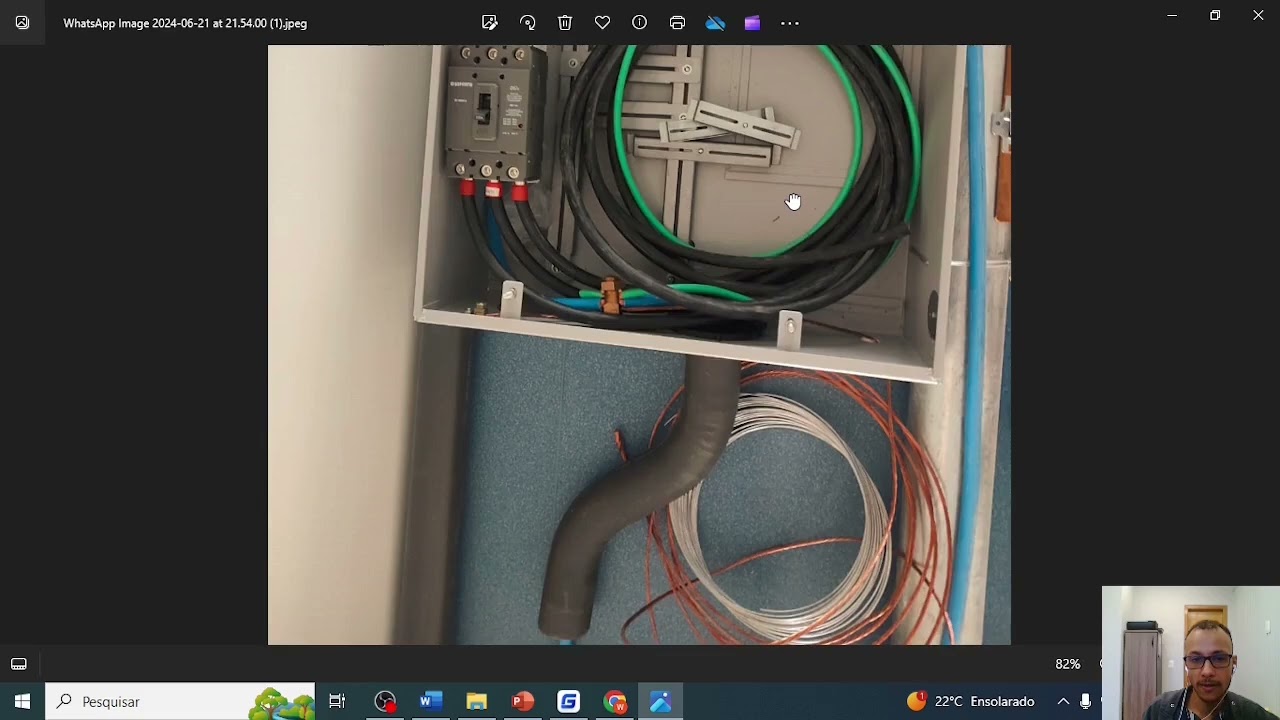Rotate the photo
The height and width of the screenshot is (720, 1280).
[528, 23]
